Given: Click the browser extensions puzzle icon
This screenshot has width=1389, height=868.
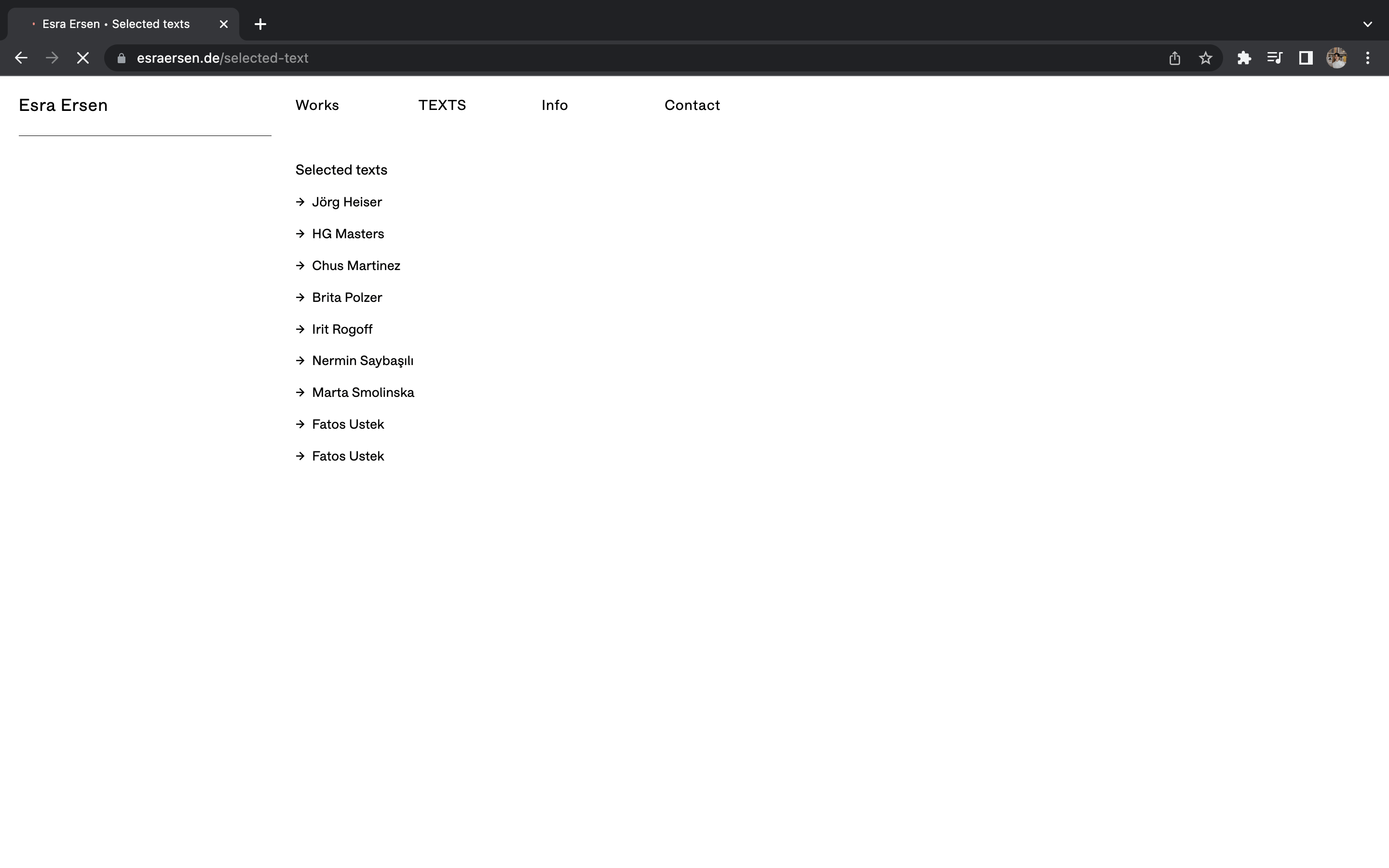Looking at the screenshot, I should (1243, 57).
